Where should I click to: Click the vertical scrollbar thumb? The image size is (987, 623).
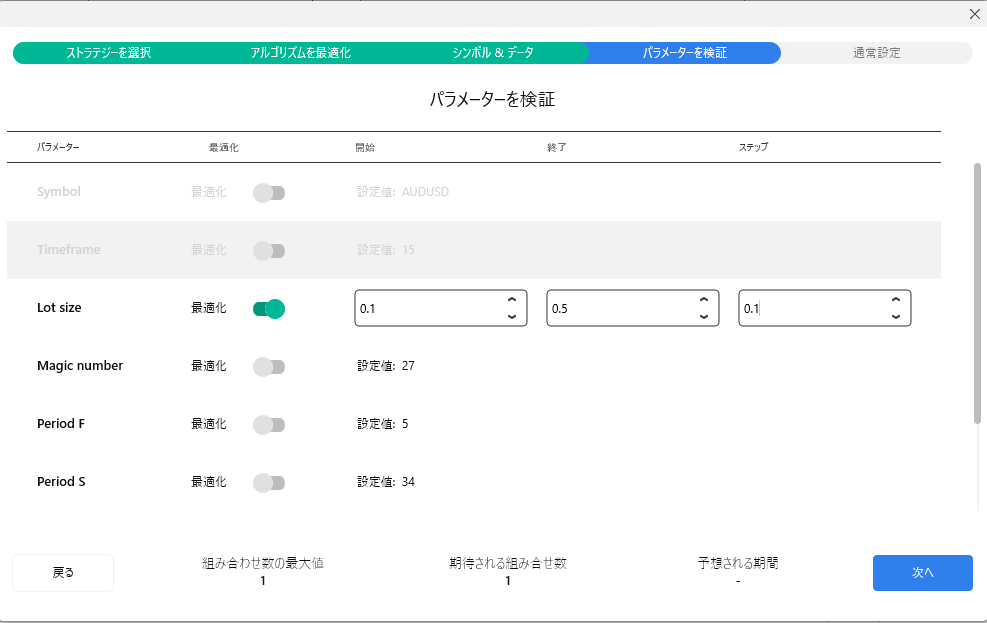(x=977, y=293)
